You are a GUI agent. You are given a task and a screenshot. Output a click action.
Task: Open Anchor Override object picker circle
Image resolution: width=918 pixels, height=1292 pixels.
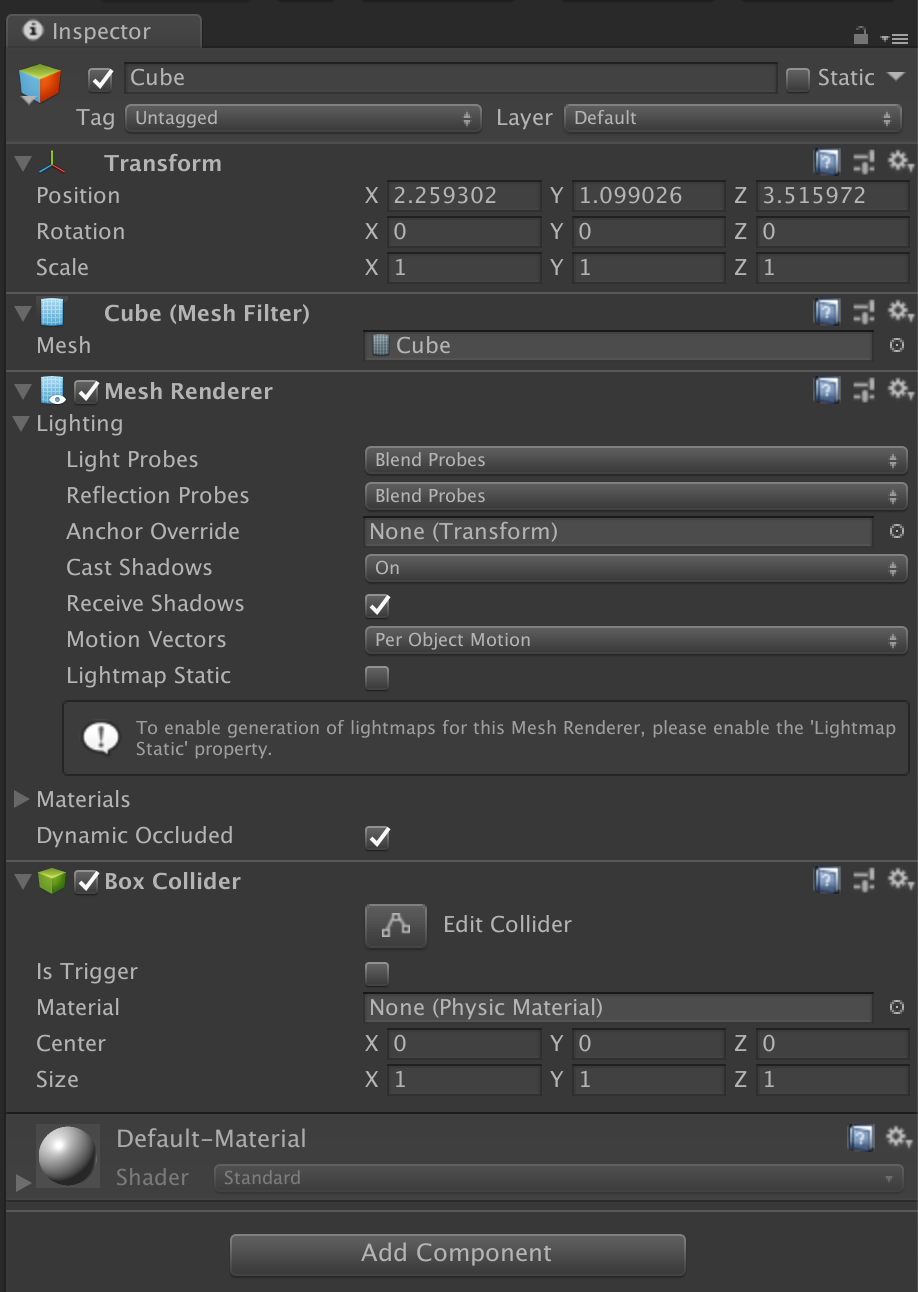[897, 531]
